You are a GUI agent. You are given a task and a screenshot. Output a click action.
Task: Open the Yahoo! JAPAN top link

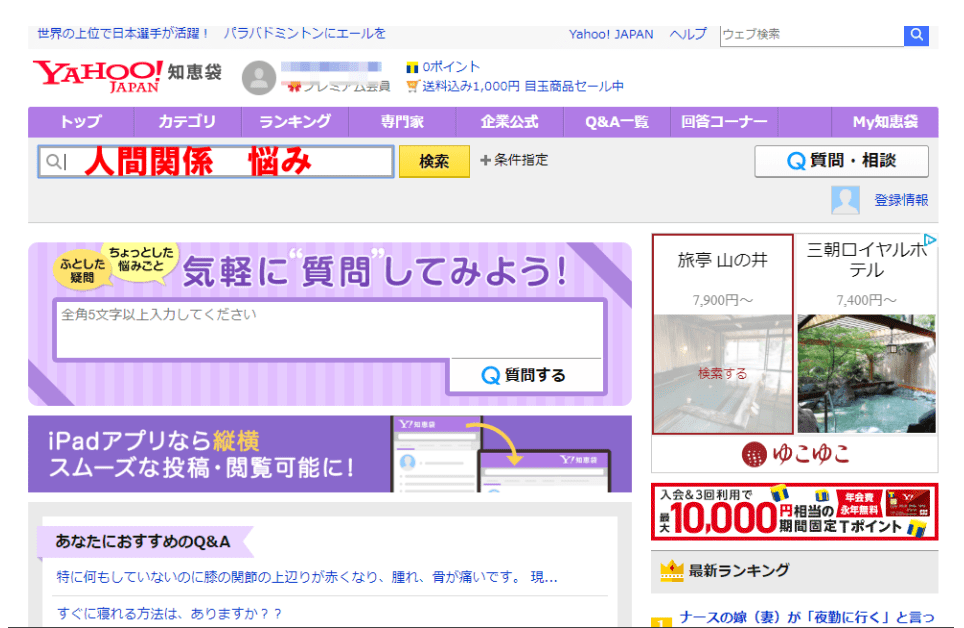(x=610, y=34)
